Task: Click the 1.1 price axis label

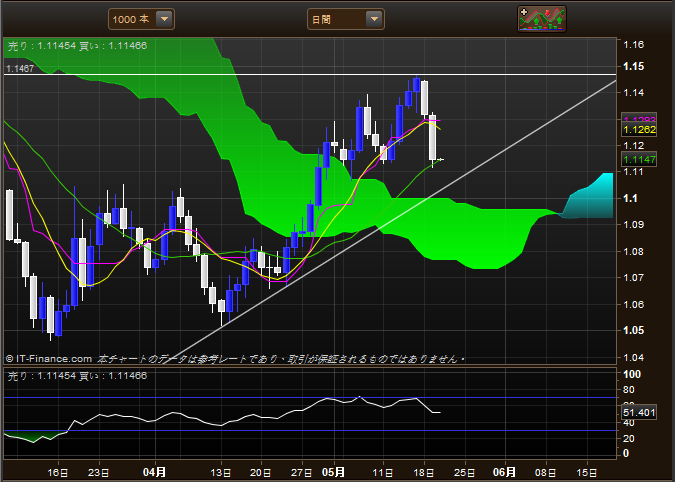Action: click(631, 198)
